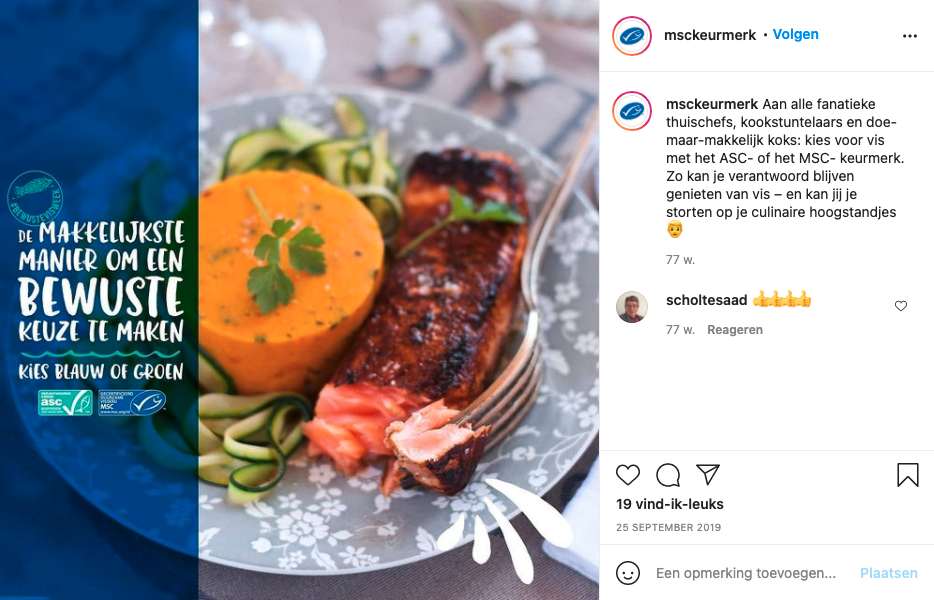This screenshot has width=934, height=600.
Task: Open emoji picker smiley icon
Action: [x=628, y=573]
